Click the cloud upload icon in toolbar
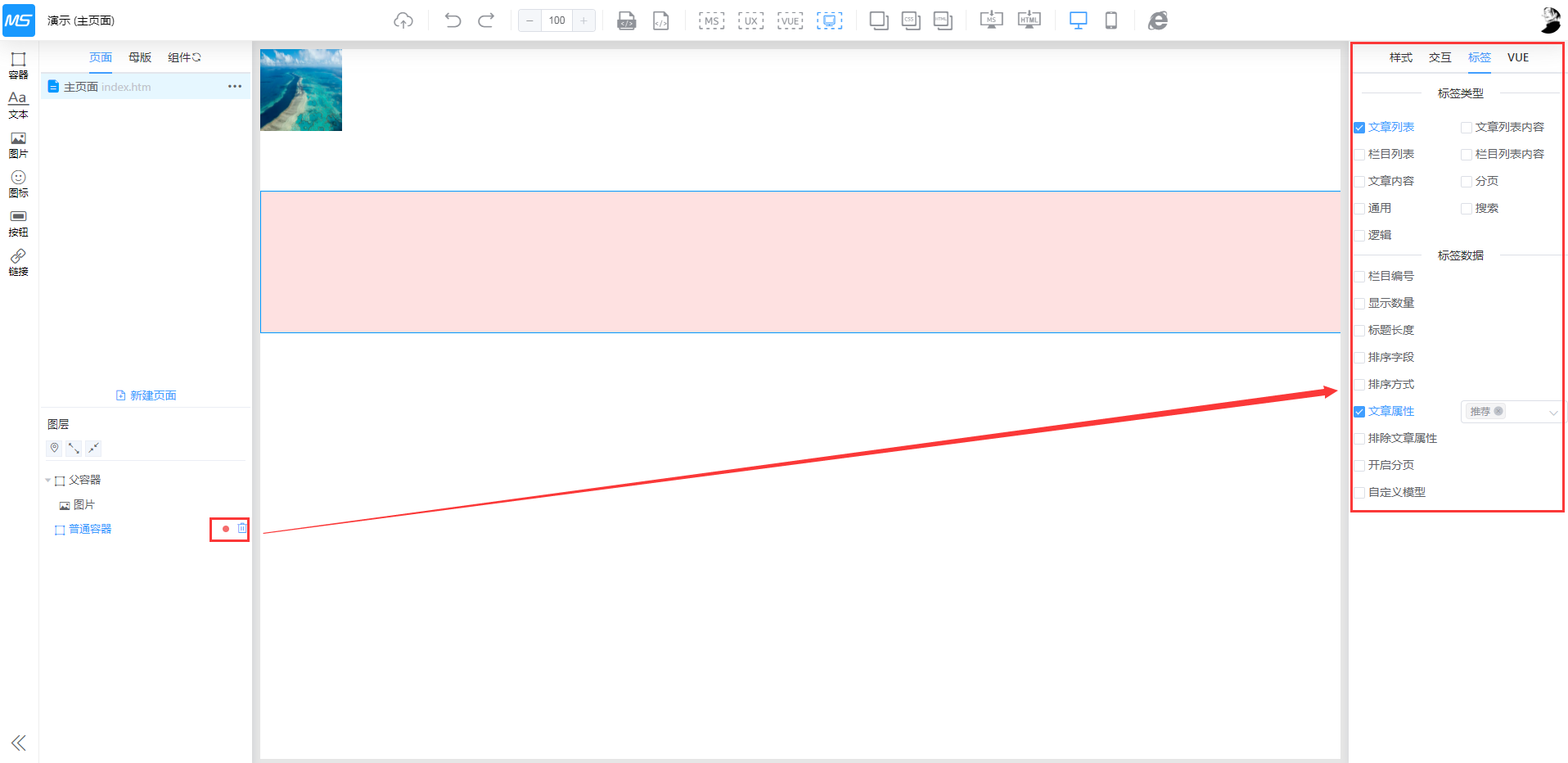Viewport: 1568px width, 763px height. tap(403, 20)
